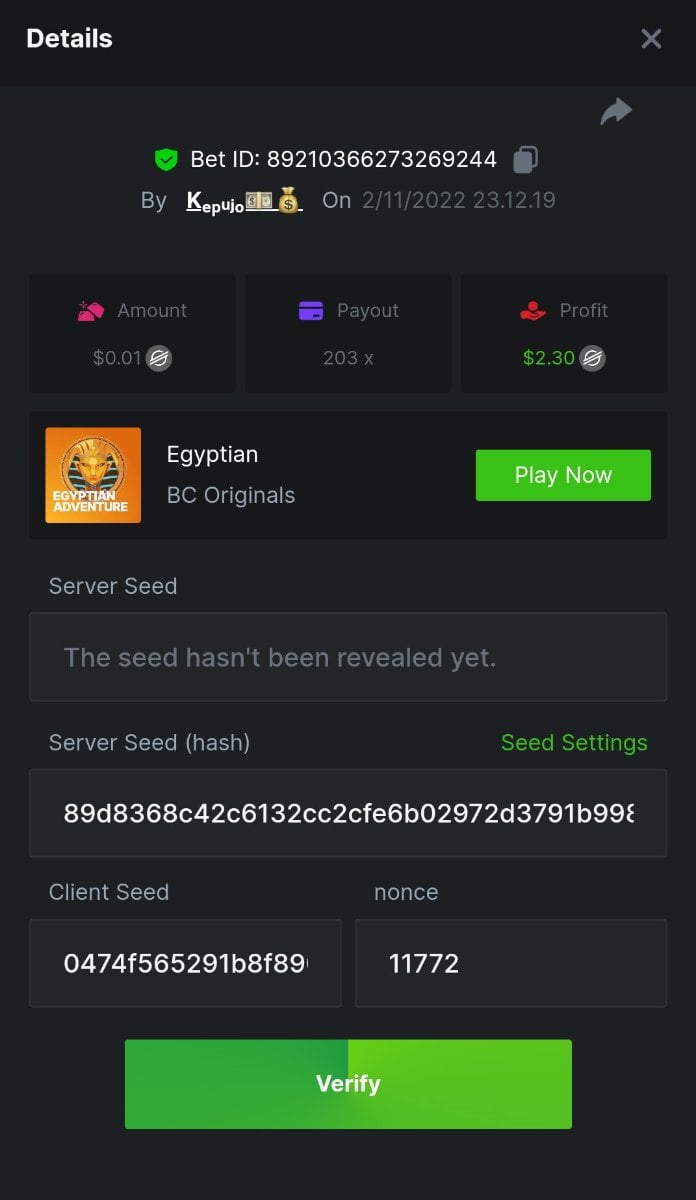This screenshot has width=696, height=1200.
Task: Click the nonce field showing 11772
Action: 510,963
